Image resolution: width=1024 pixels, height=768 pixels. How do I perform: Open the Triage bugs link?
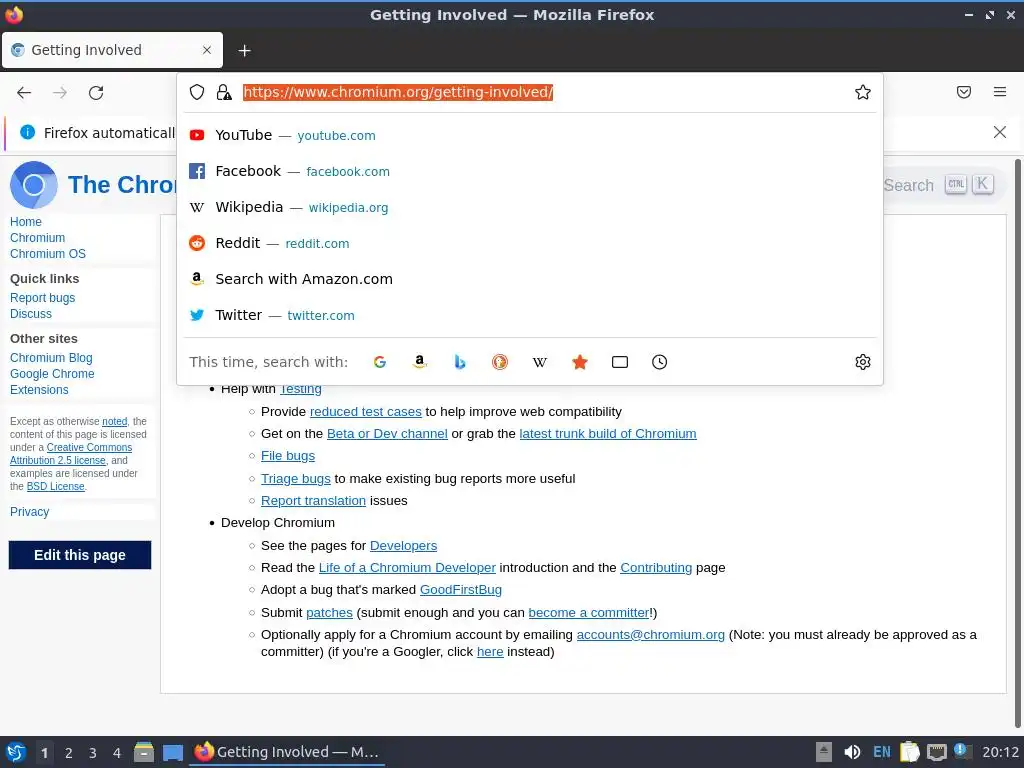296,479
